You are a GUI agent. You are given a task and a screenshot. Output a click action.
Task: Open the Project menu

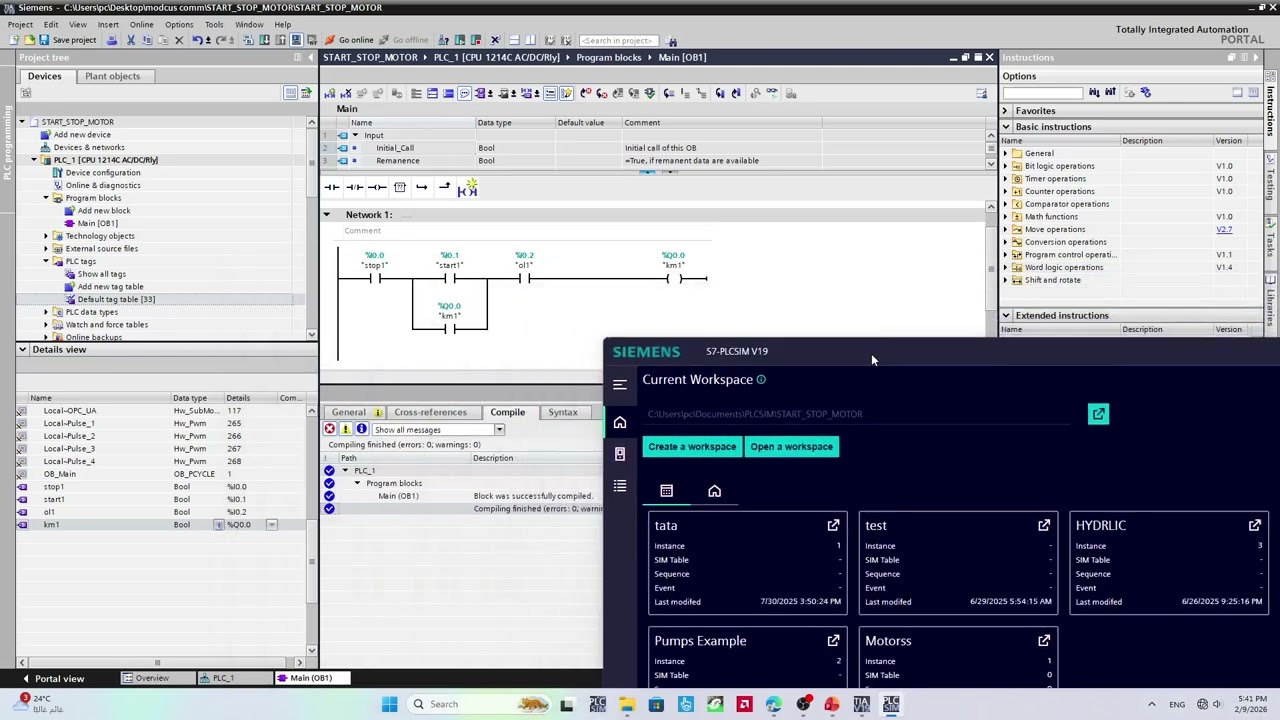coord(20,24)
